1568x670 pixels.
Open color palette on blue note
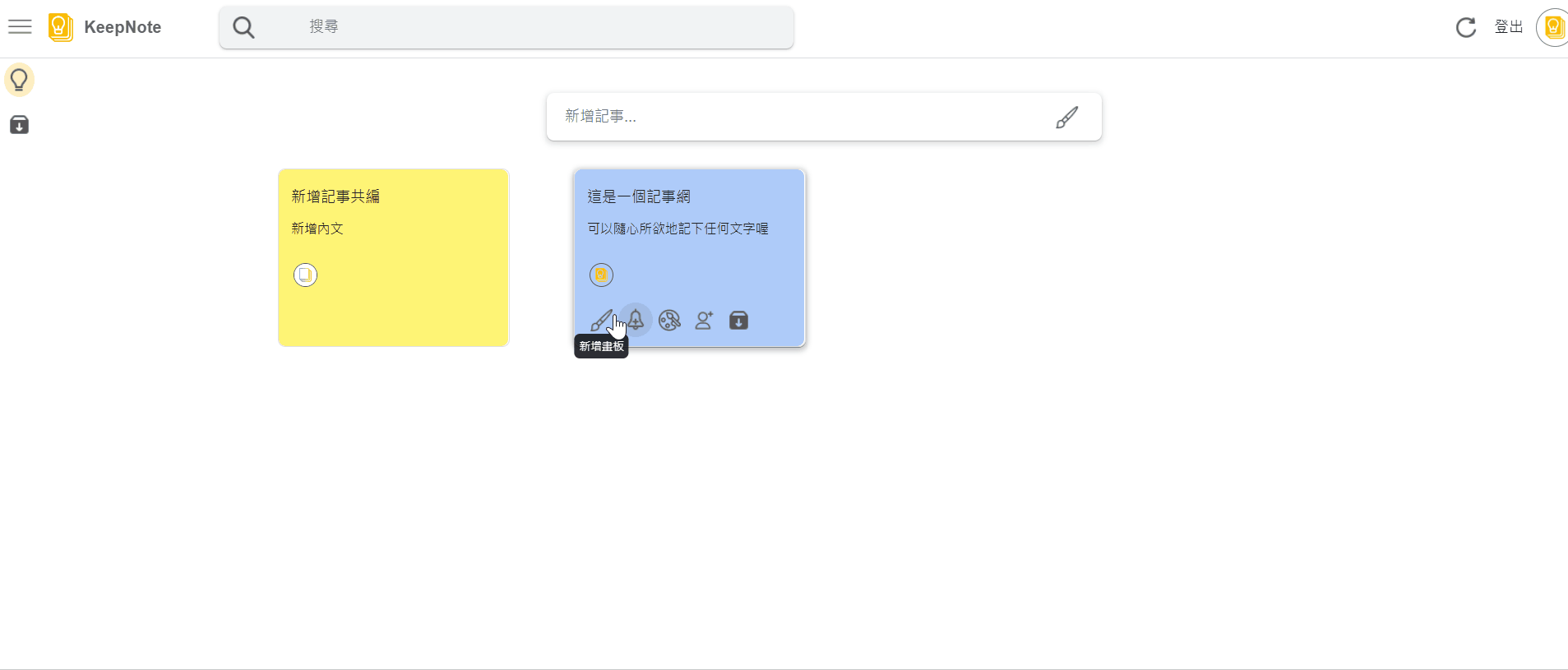click(669, 320)
